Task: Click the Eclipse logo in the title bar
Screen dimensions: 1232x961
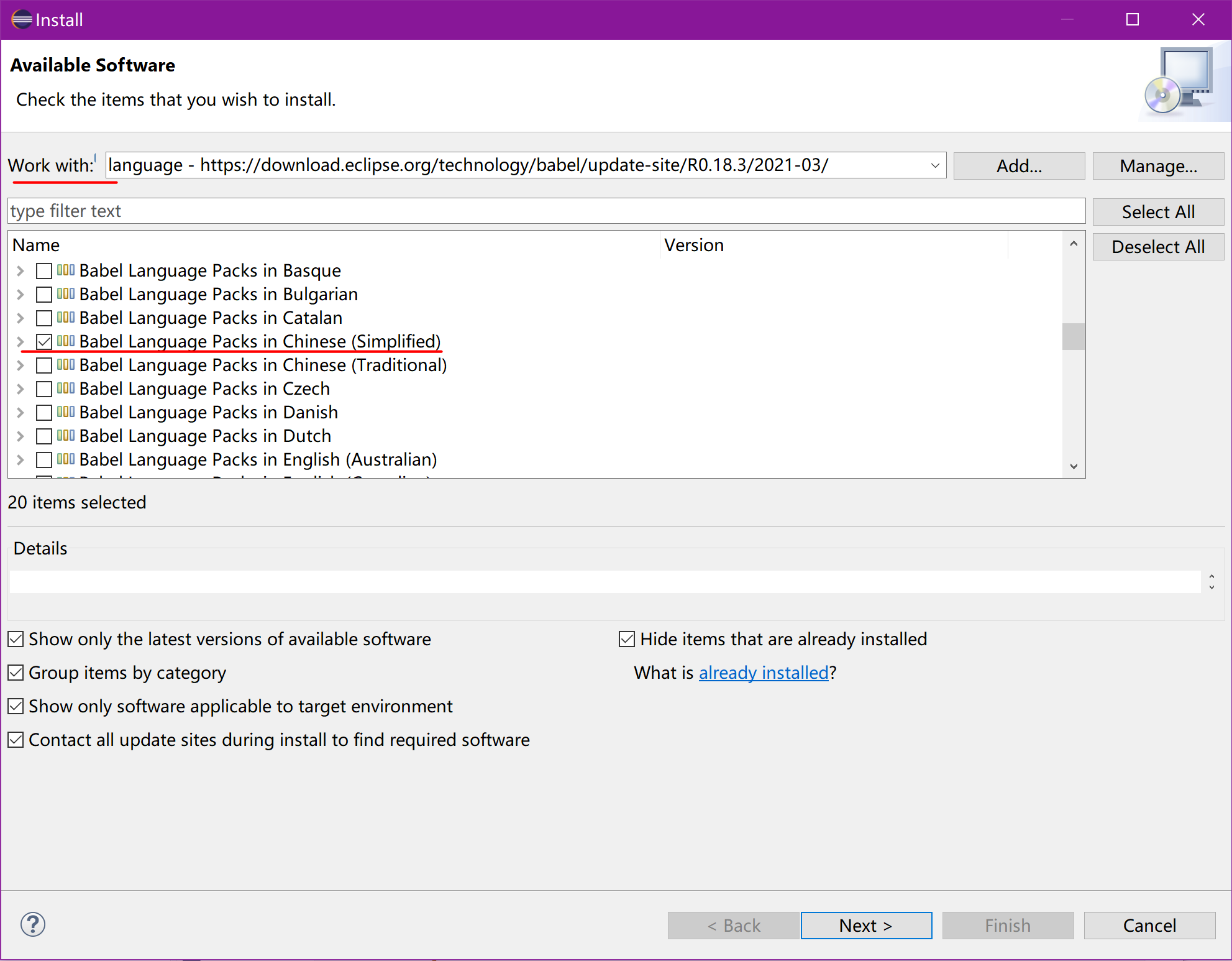Action: pyautogui.click(x=22, y=19)
